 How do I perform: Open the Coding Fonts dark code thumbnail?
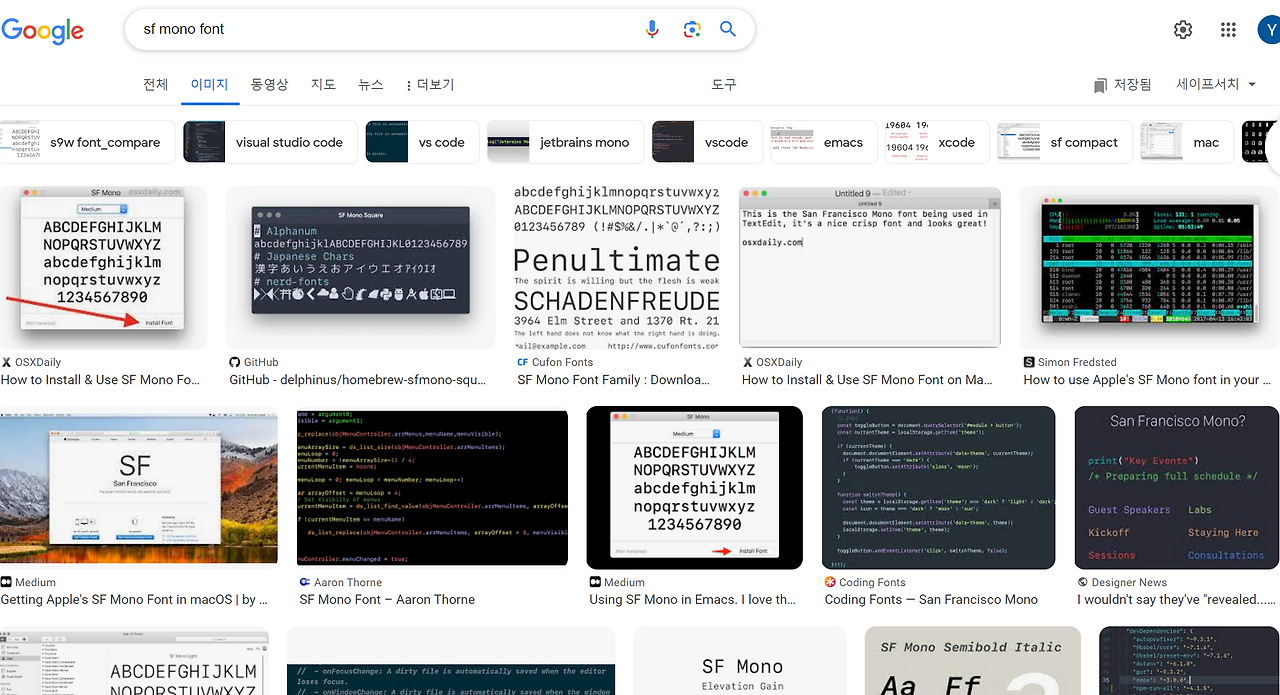[938, 488]
